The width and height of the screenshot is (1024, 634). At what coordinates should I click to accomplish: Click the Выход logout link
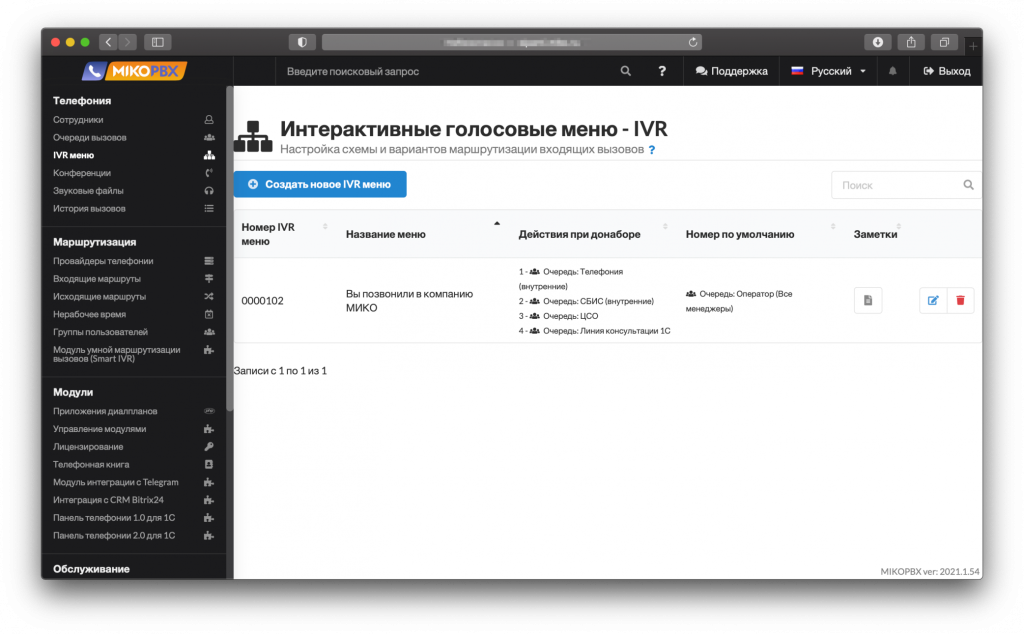point(946,71)
